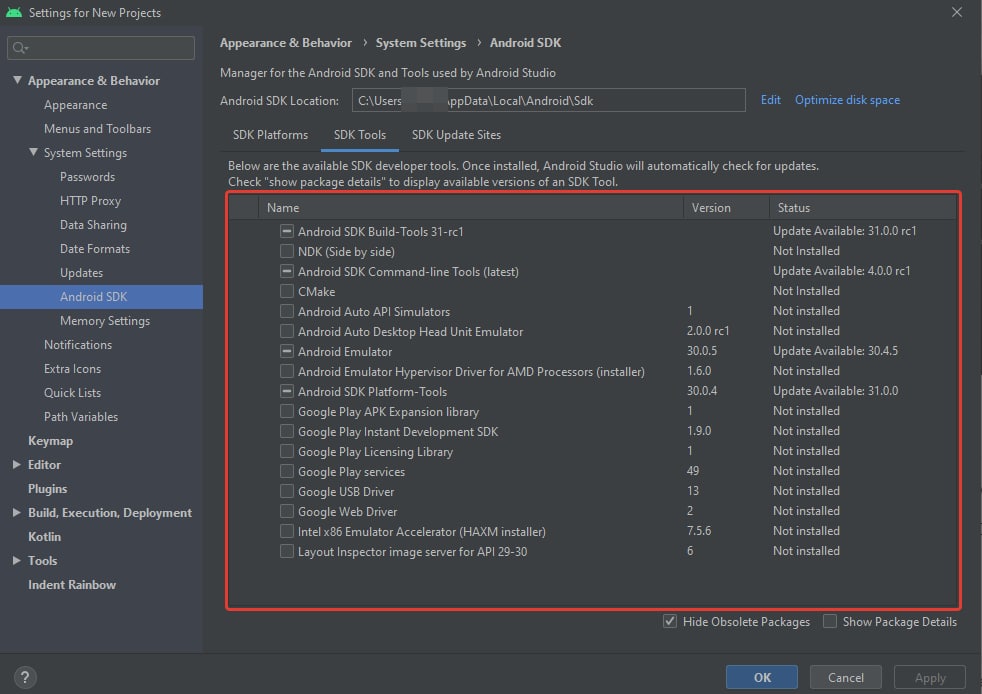Open the Keymap settings
This screenshot has height=694, width=982.
click(x=50, y=440)
